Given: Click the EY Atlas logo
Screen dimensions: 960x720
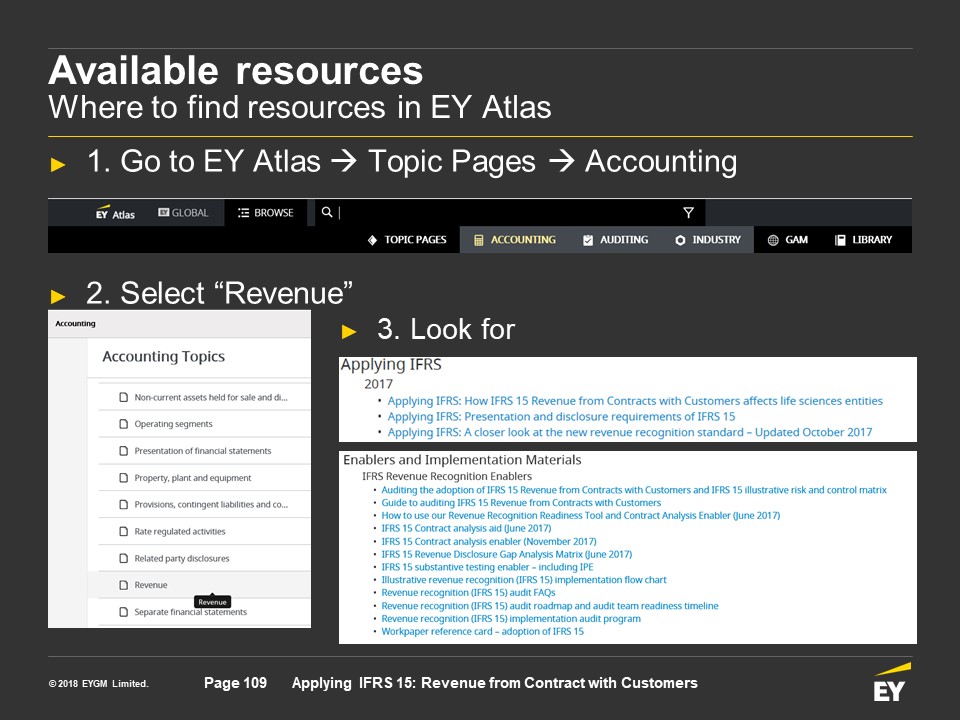Looking at the screenshot, I should point(115,213).
